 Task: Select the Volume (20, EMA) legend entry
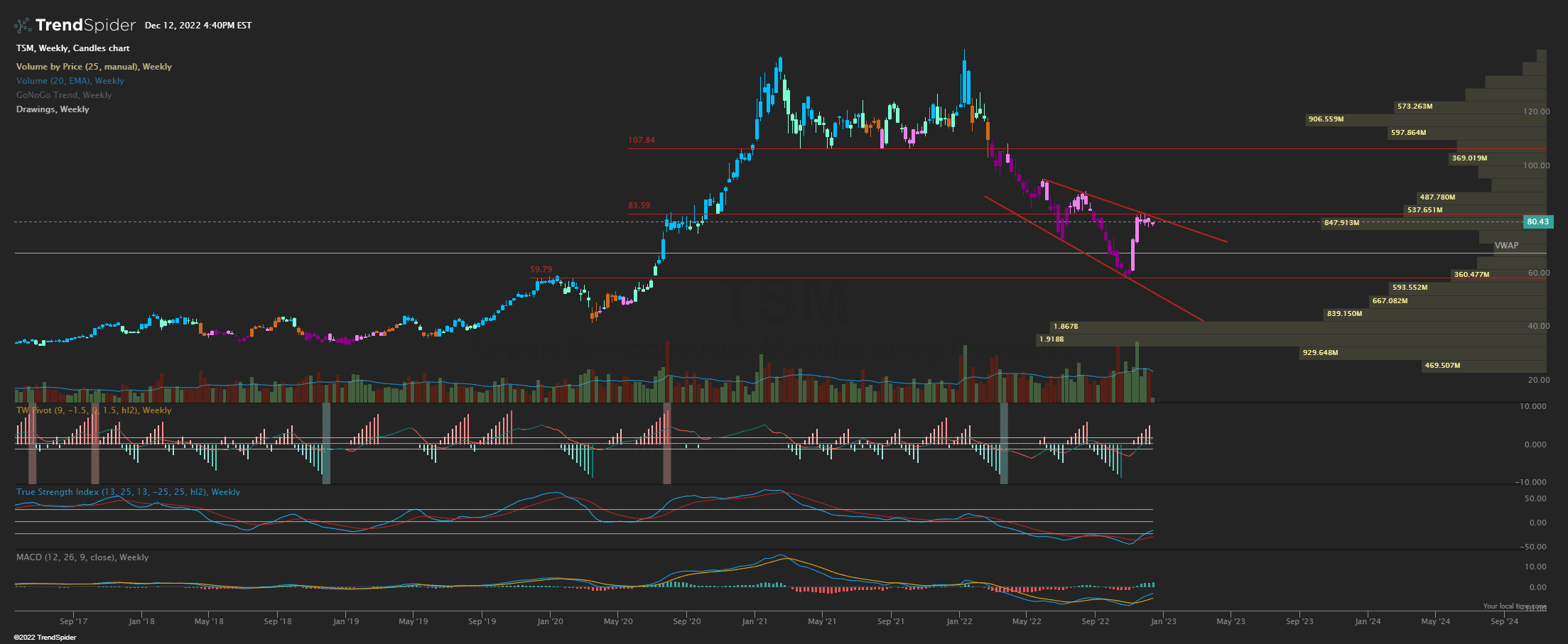[x=70, y=80]
